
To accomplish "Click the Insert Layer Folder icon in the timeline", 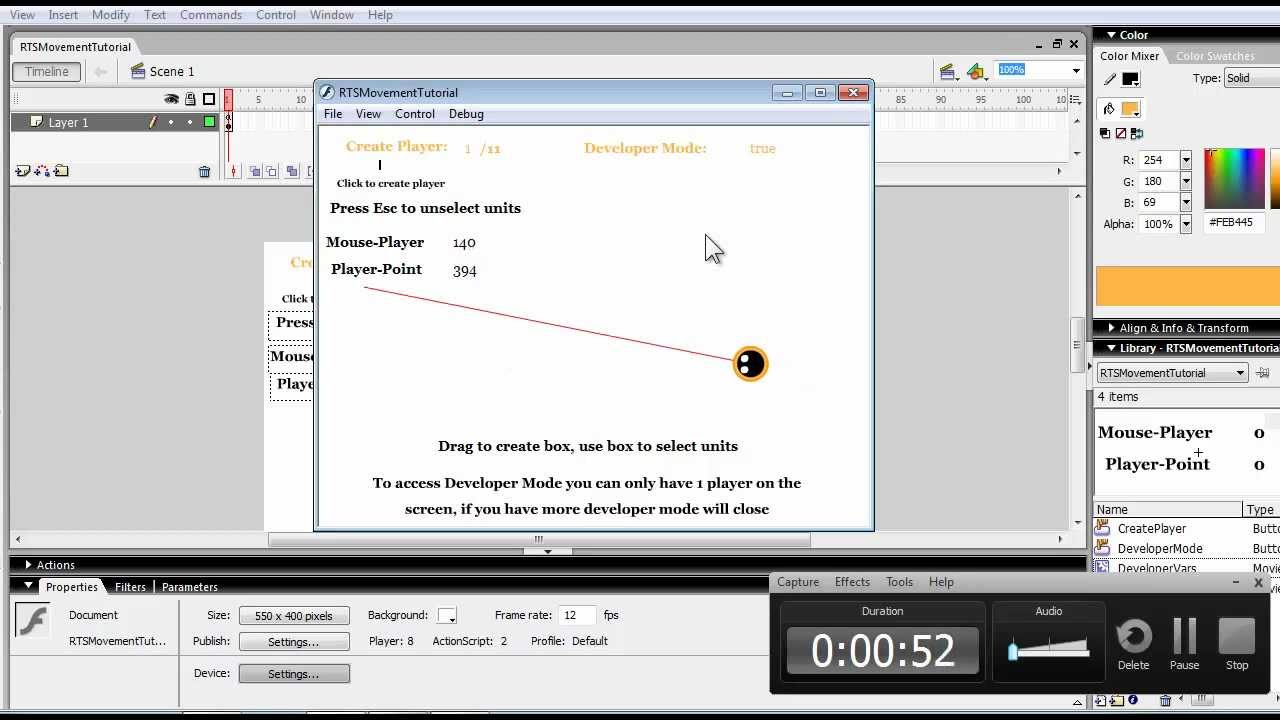I will click(61, 171).
